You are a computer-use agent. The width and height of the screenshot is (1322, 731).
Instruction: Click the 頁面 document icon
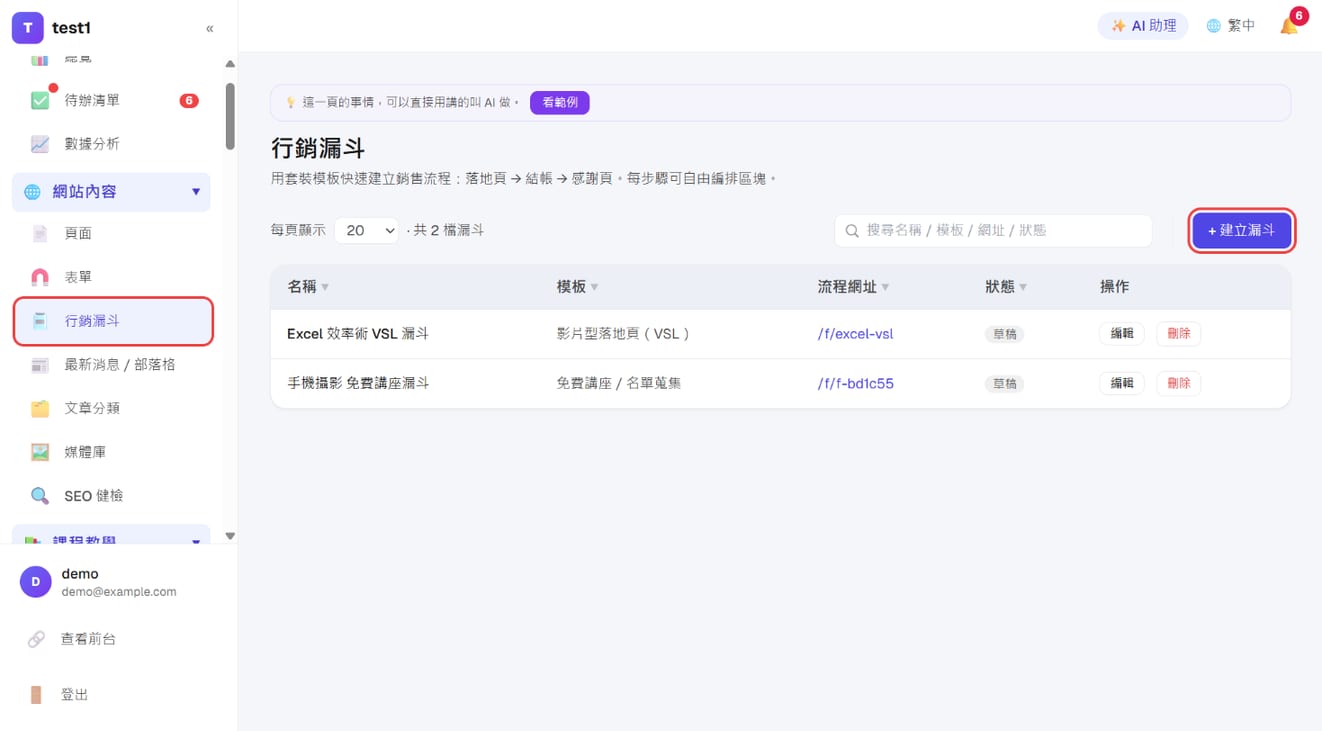point(40,233)
